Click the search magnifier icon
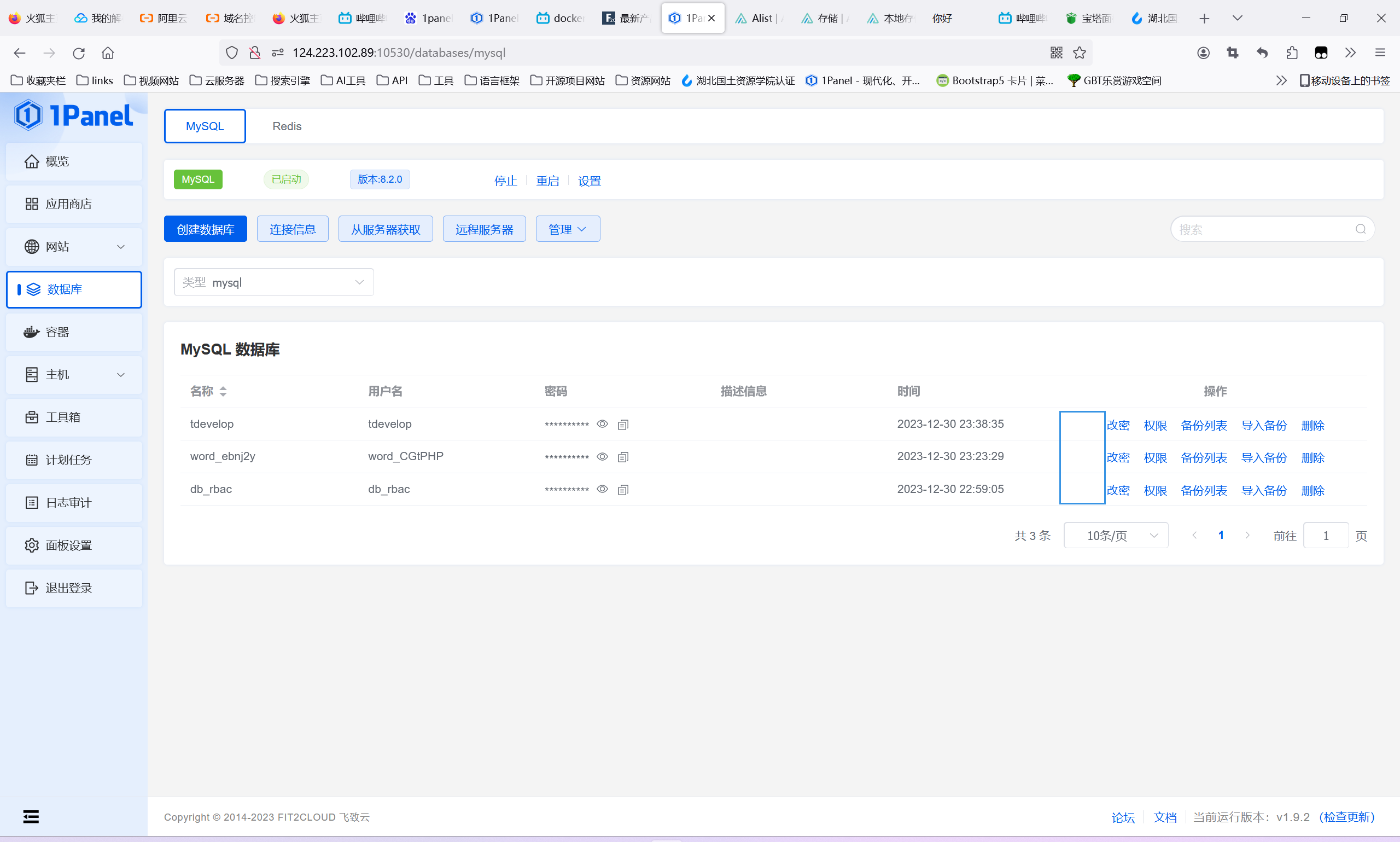 1360,229
